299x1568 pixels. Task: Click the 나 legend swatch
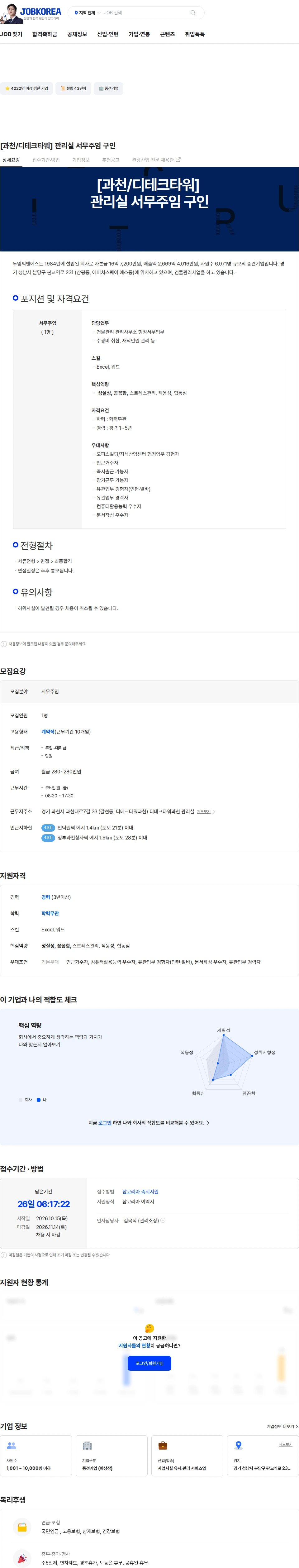coord(38,1100)
